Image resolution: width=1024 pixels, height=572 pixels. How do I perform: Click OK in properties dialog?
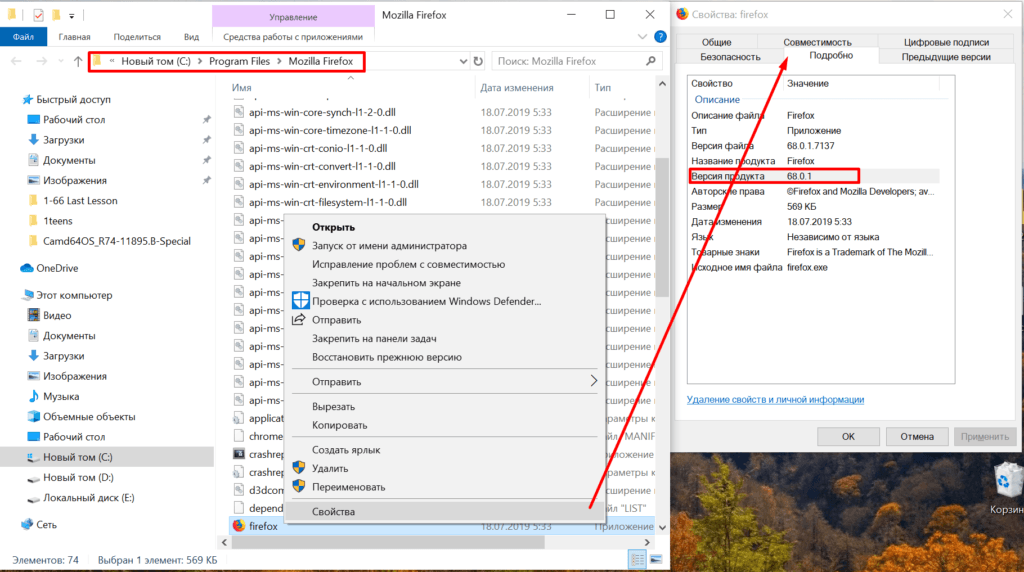848,436
